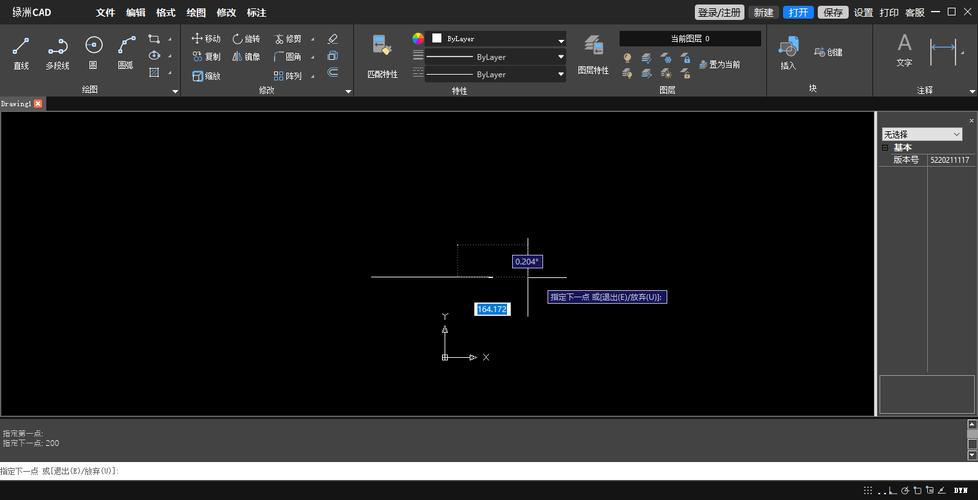
Task: Click the 移动 move tool
Action: click(206, 39)
